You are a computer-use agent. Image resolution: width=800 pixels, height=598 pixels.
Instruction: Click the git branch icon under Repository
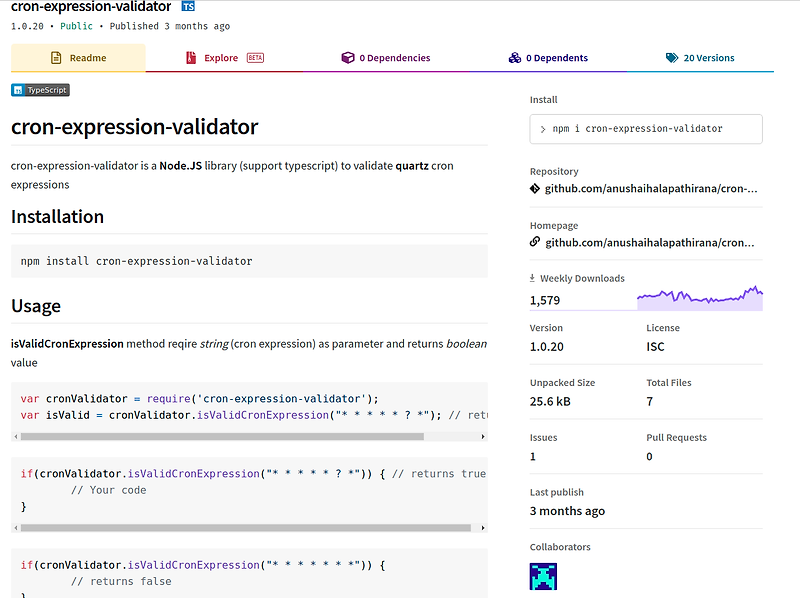click(x=534, y=188)
